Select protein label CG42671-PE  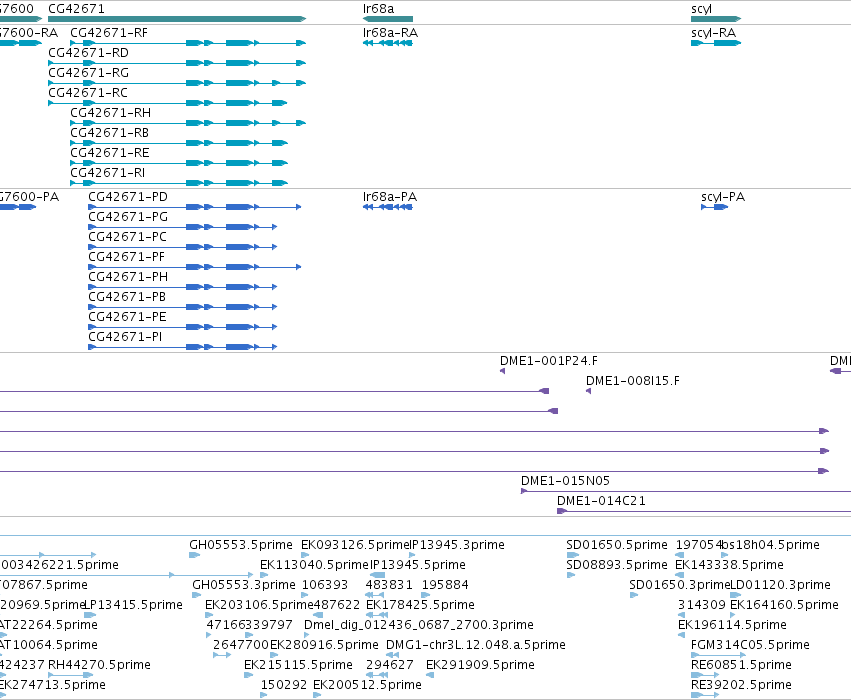tap(127, 317)
